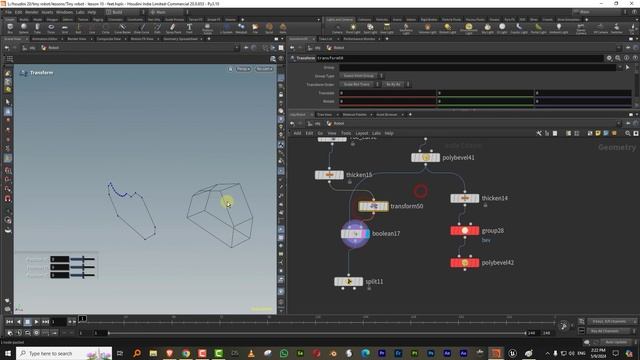The width and height of the screenshot is (640, 360).
Task: Open the viewport Persp camera dropdown
Action: [243, 69]
